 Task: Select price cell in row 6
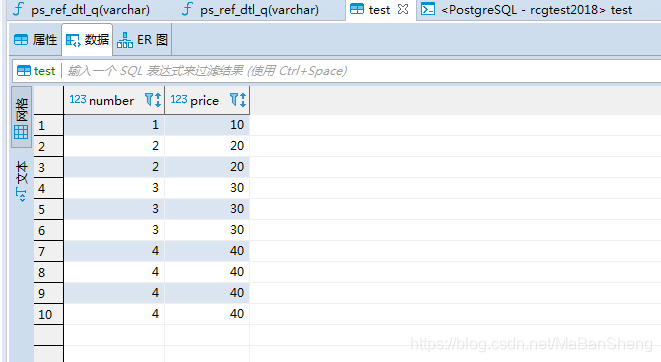(207, 230)
